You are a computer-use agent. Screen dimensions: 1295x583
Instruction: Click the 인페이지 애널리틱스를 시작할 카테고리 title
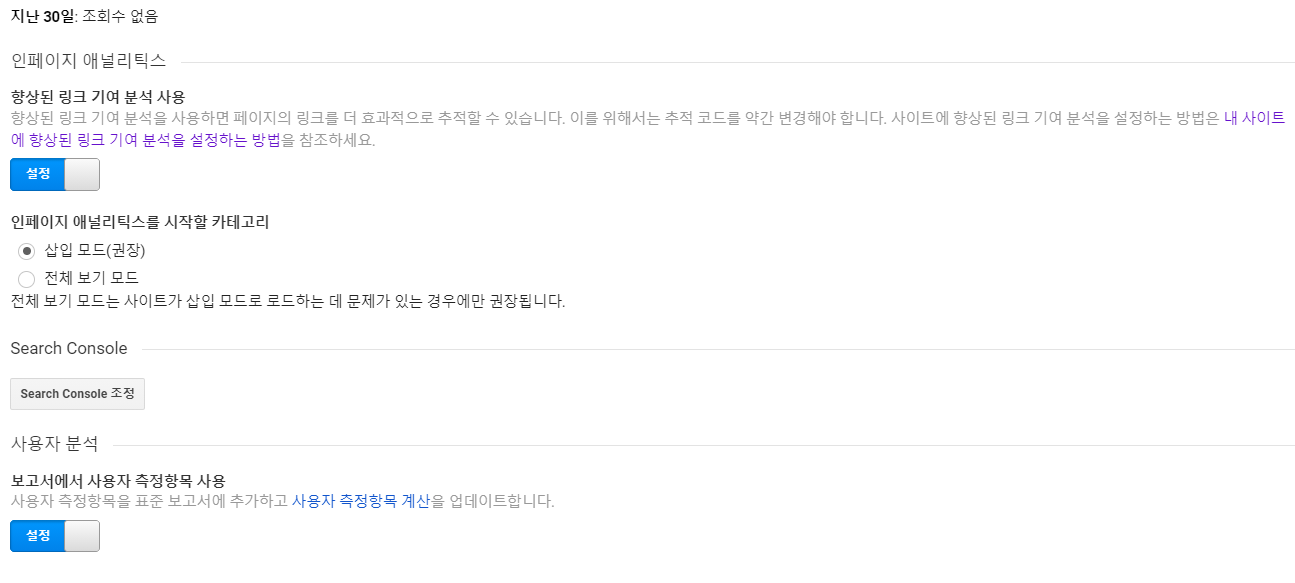(140, 222)
